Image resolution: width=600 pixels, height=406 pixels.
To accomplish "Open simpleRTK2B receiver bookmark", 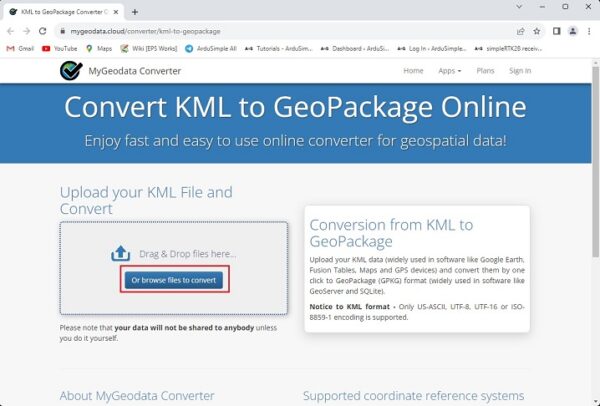I will click(509, 49).
